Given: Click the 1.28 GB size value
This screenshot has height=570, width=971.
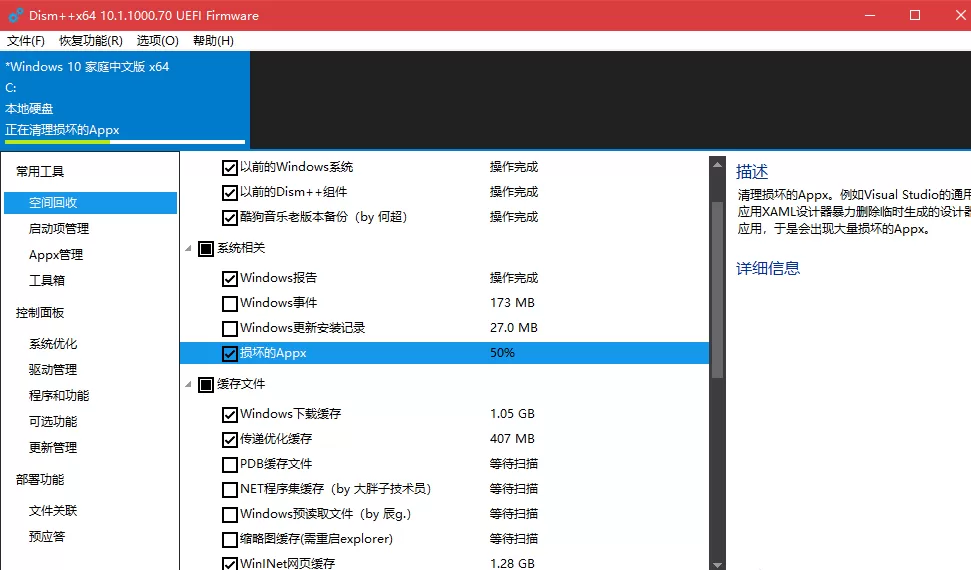Looking at the screenshot, I should click(512, 563).
